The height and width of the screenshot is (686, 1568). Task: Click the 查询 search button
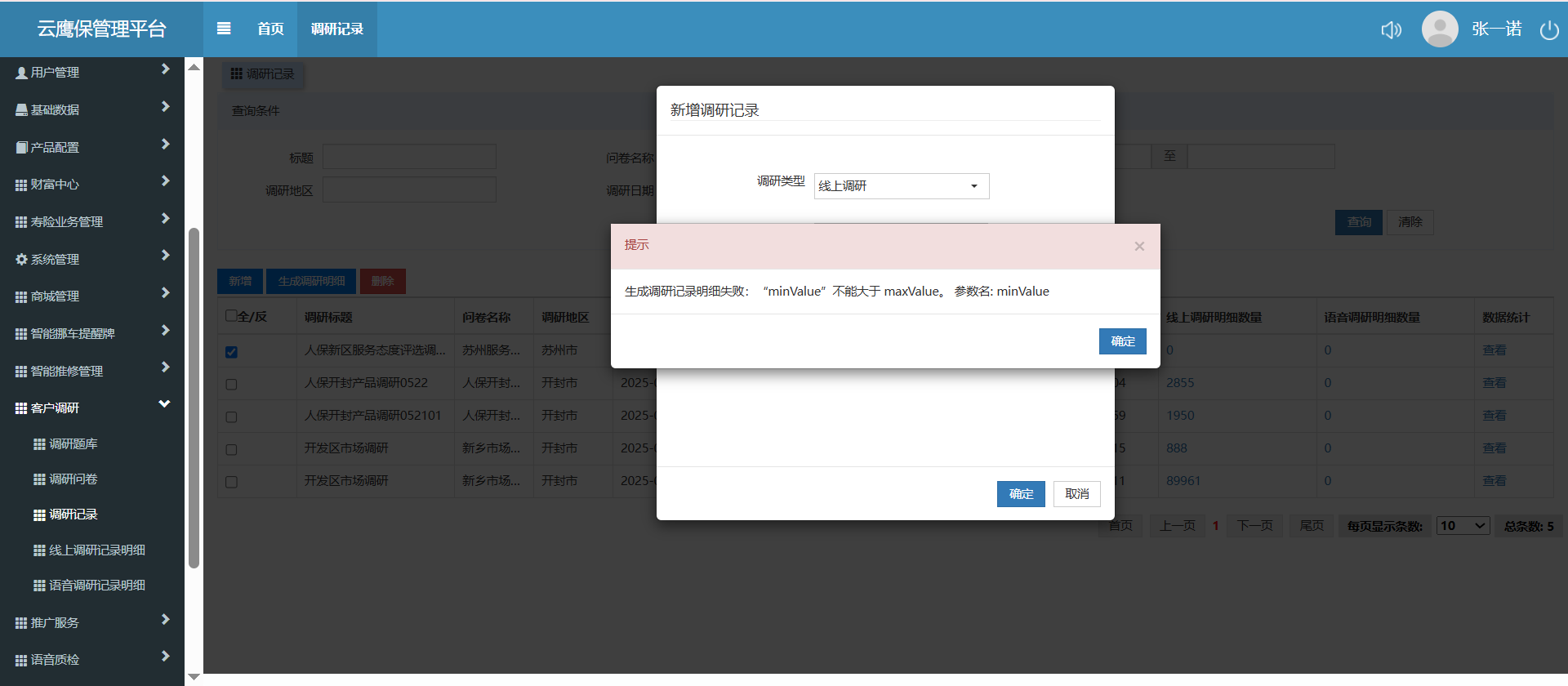coord(1359,222)
